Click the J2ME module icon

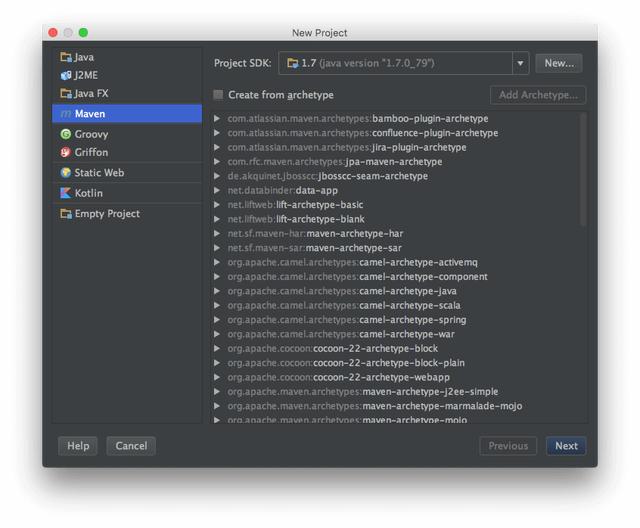(66, 75)
